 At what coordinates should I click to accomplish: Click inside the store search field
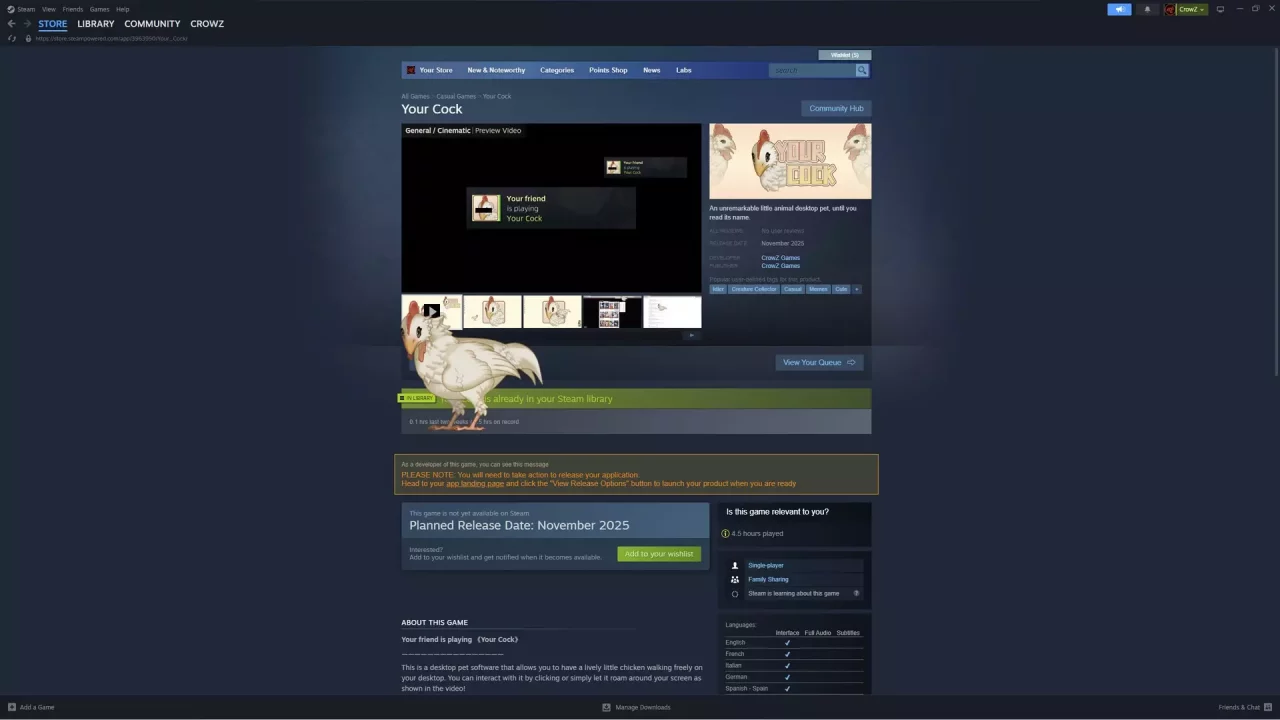812,70
